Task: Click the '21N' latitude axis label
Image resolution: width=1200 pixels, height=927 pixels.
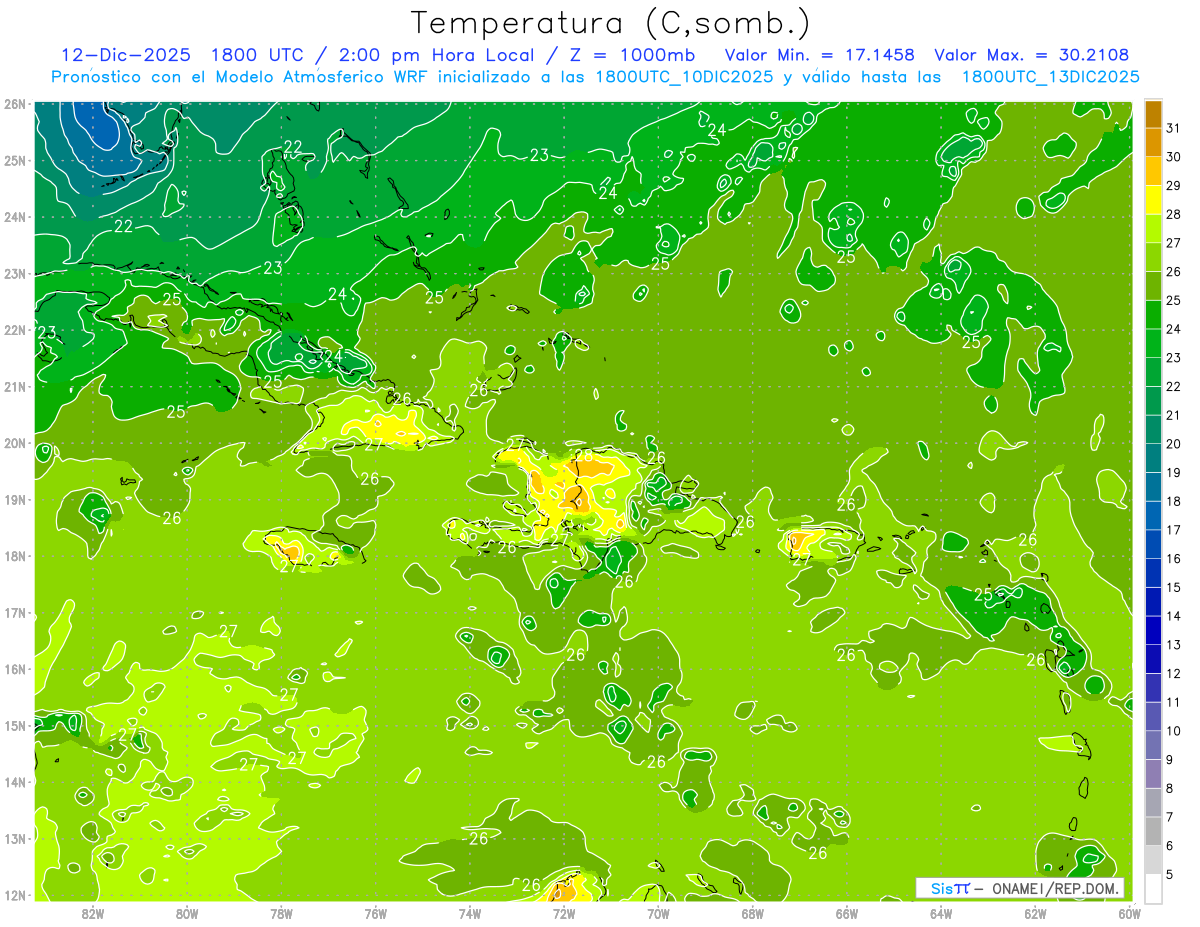Action: point(15,386)
